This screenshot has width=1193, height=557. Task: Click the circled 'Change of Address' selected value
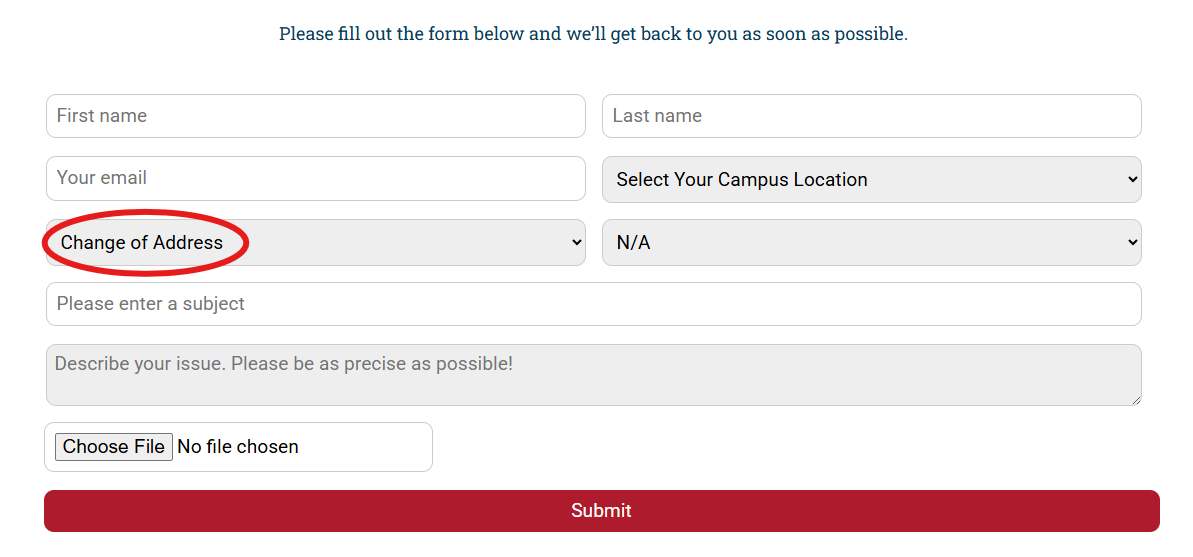coord(142,242)
